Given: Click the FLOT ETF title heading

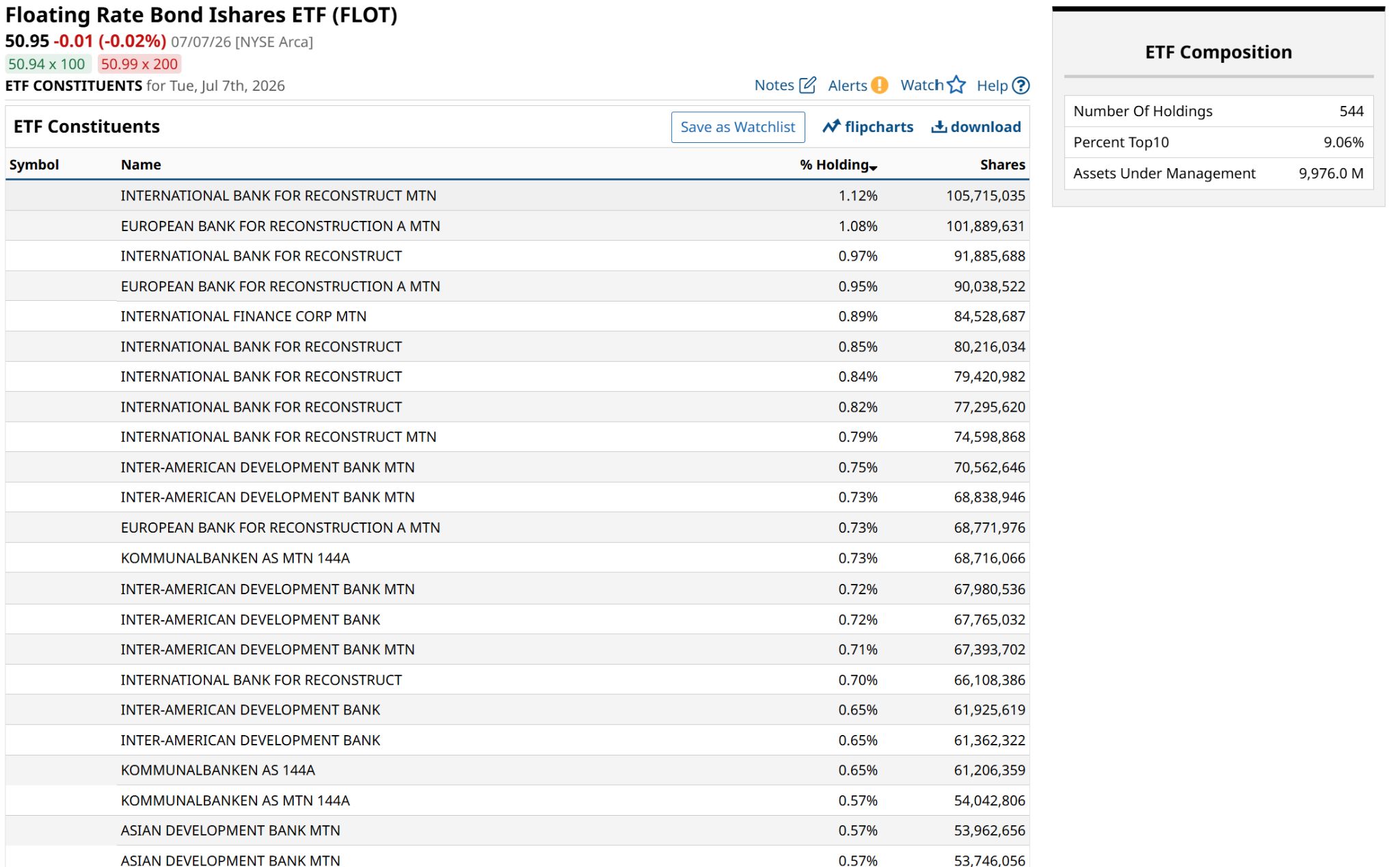Looking at the screenshot, I should (201, 15).
